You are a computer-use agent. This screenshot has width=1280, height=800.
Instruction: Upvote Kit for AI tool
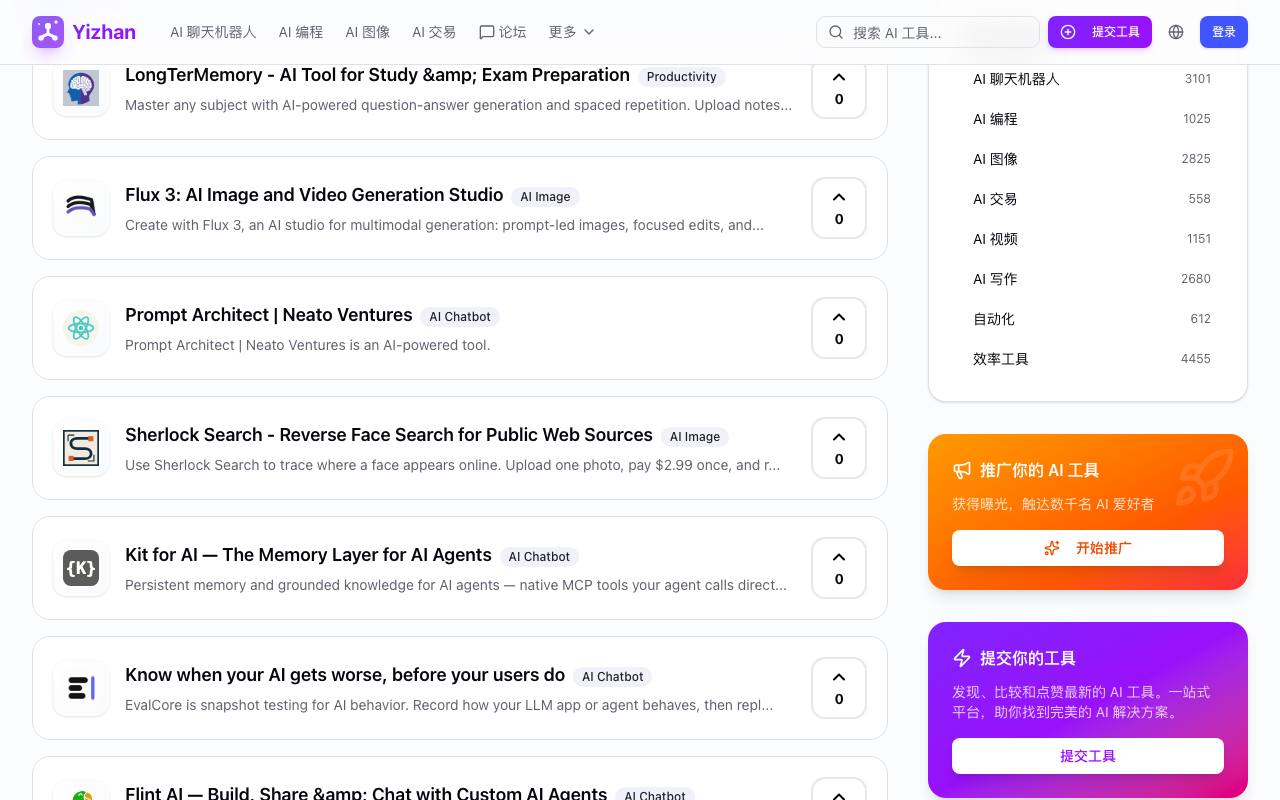839,568
